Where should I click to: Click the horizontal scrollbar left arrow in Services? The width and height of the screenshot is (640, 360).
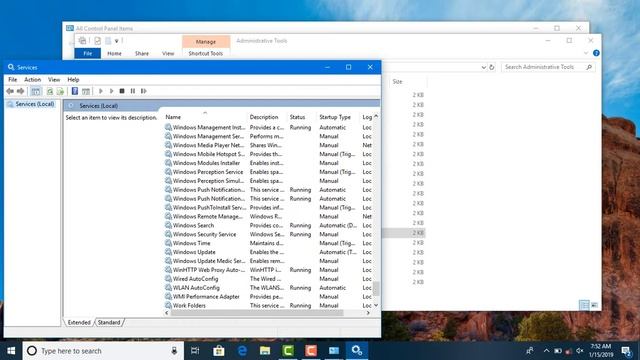coord(167,313)
